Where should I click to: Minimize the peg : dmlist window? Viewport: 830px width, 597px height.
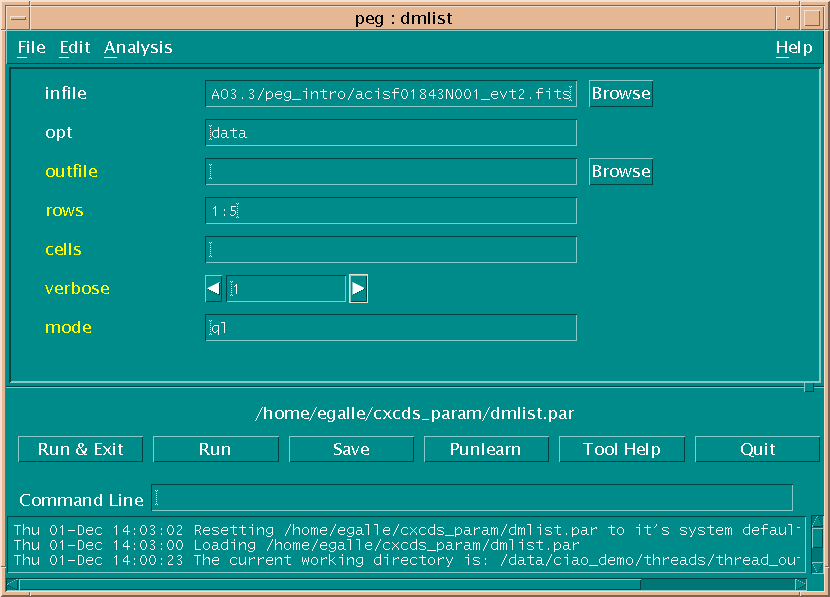(788, 18)
